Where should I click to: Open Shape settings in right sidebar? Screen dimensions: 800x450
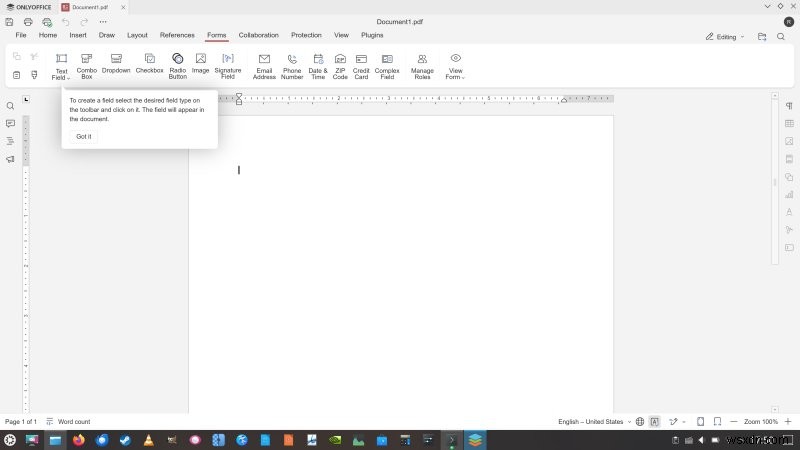coord(789,177)
